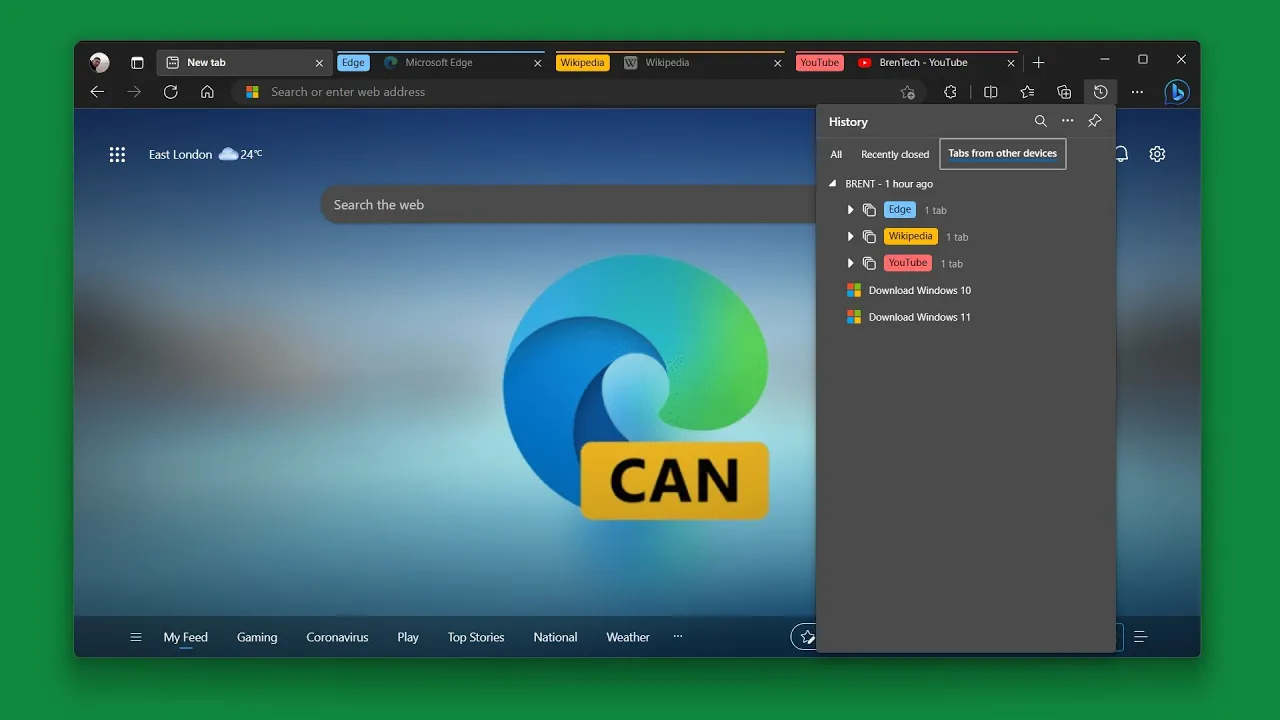Collapse the YouTube group label in tab strip
The image size is (1280, 720).
(x=819, y=63)
